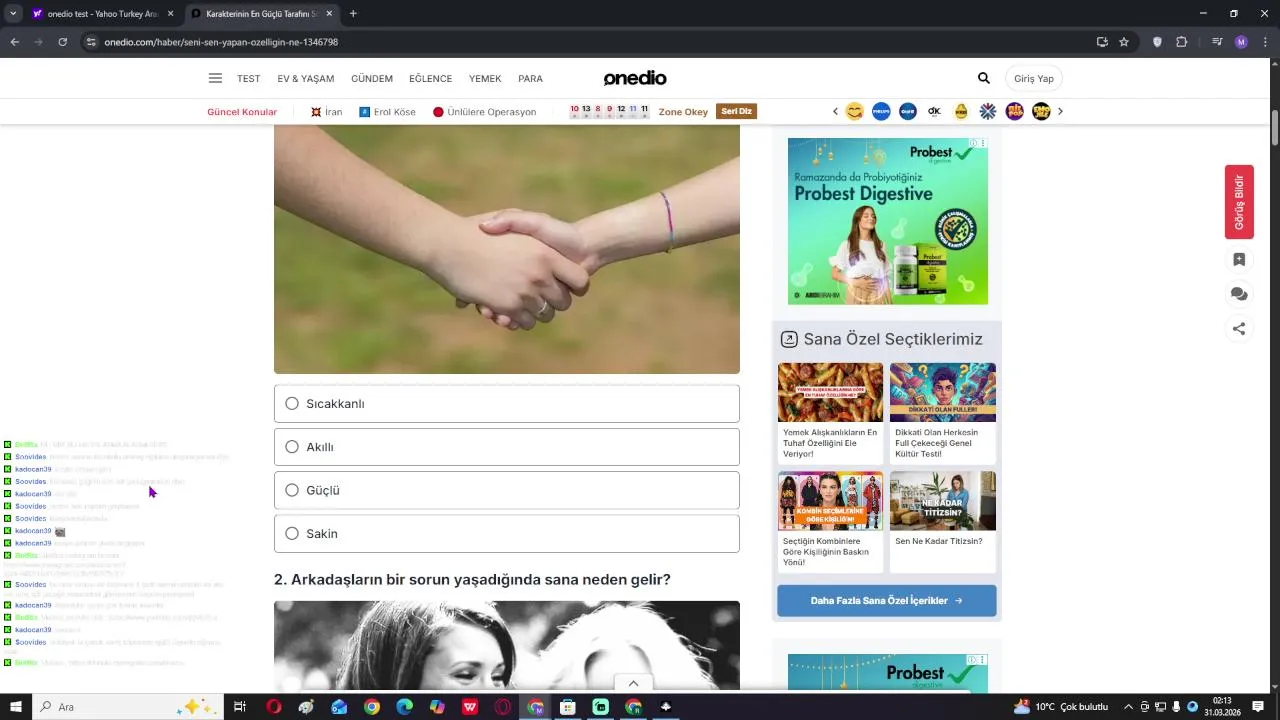Open Chrome extensions puzzle icon
The height and width of the screenshot is (720, 1280).
click(1182, 42)
